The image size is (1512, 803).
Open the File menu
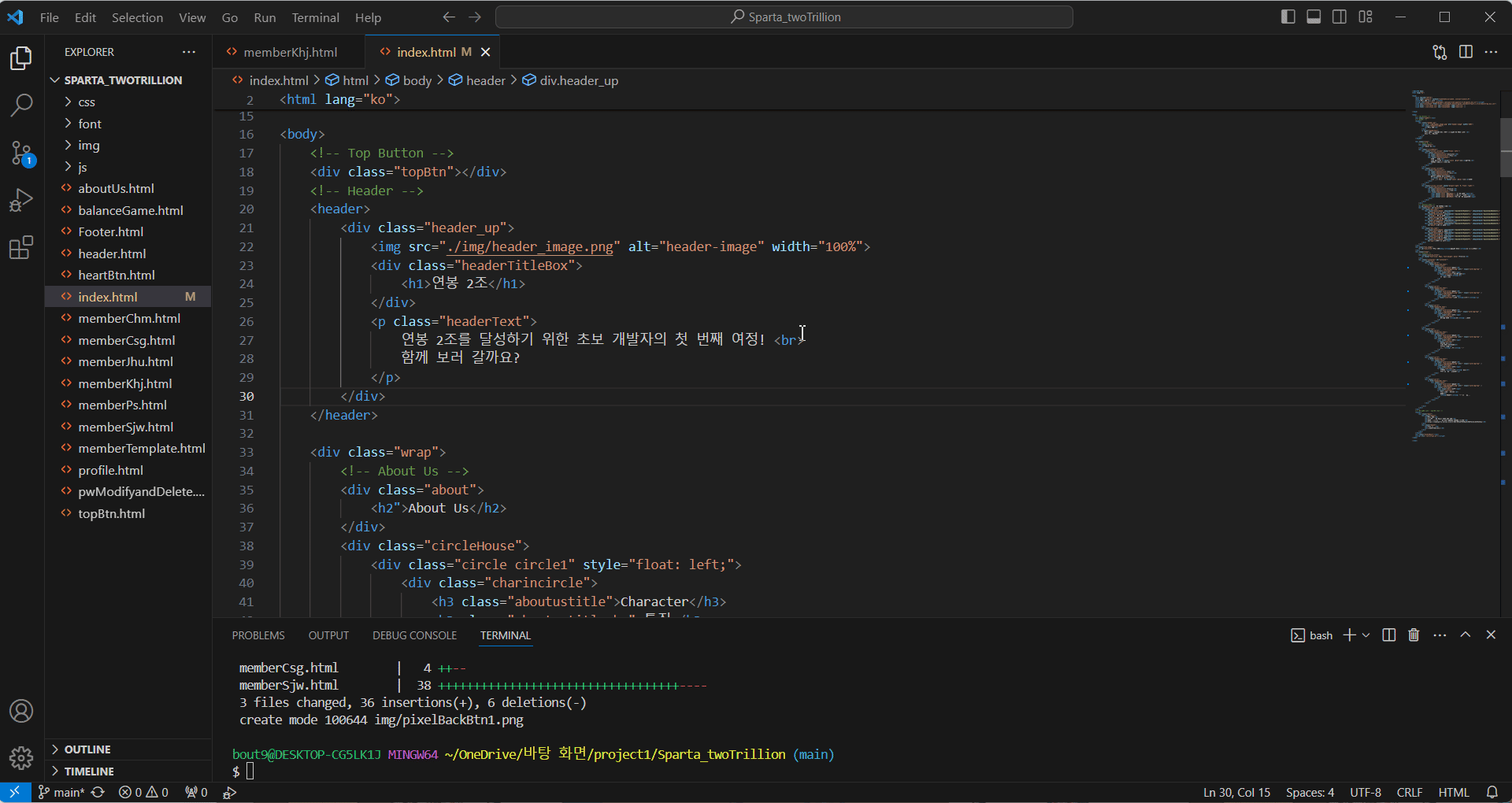pos(49,17)
